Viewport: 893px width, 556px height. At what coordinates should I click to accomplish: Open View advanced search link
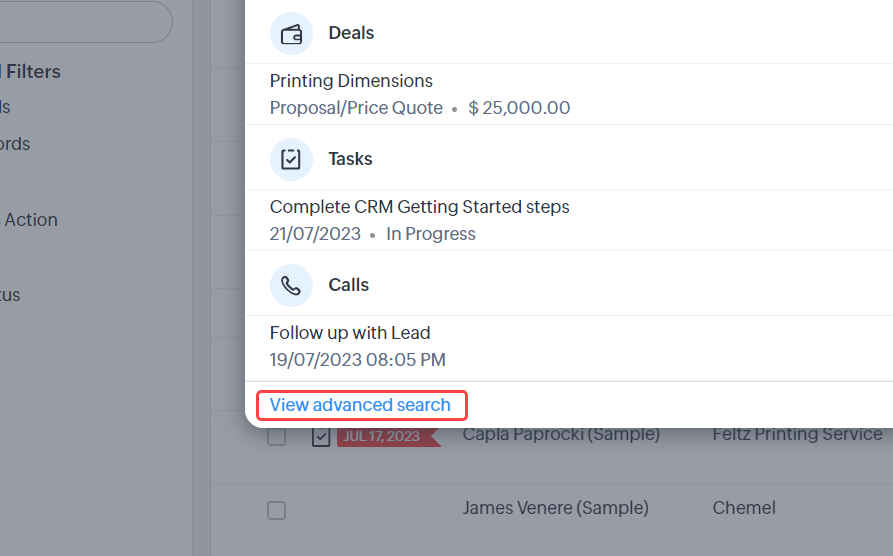click(360, 405)
